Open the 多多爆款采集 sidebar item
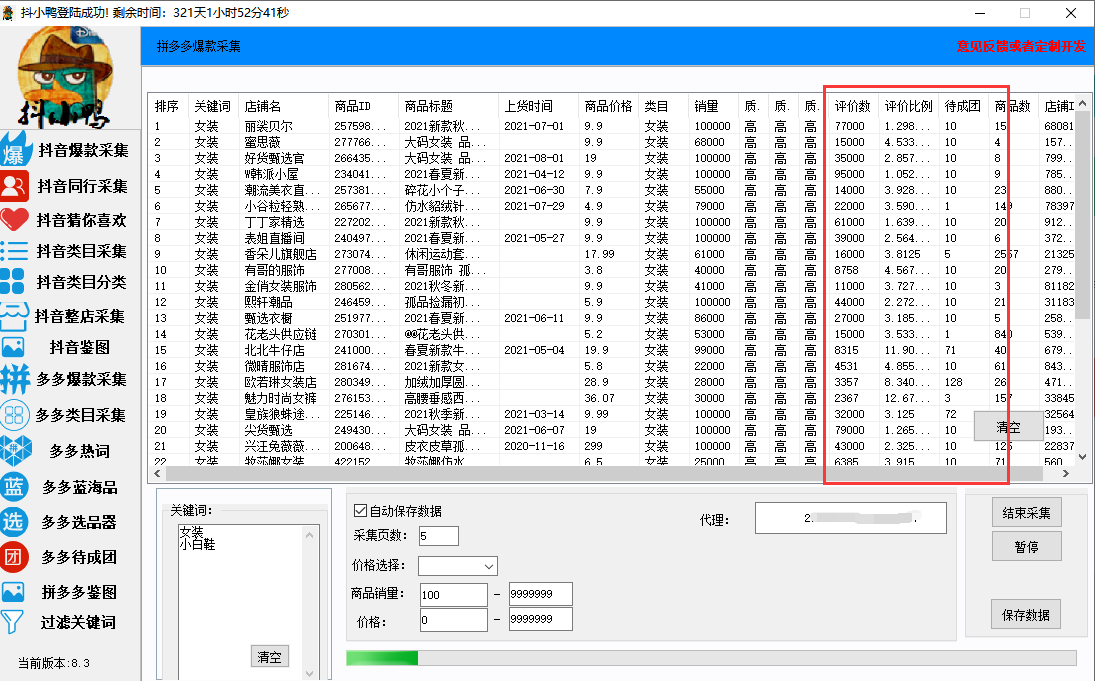 14,380
